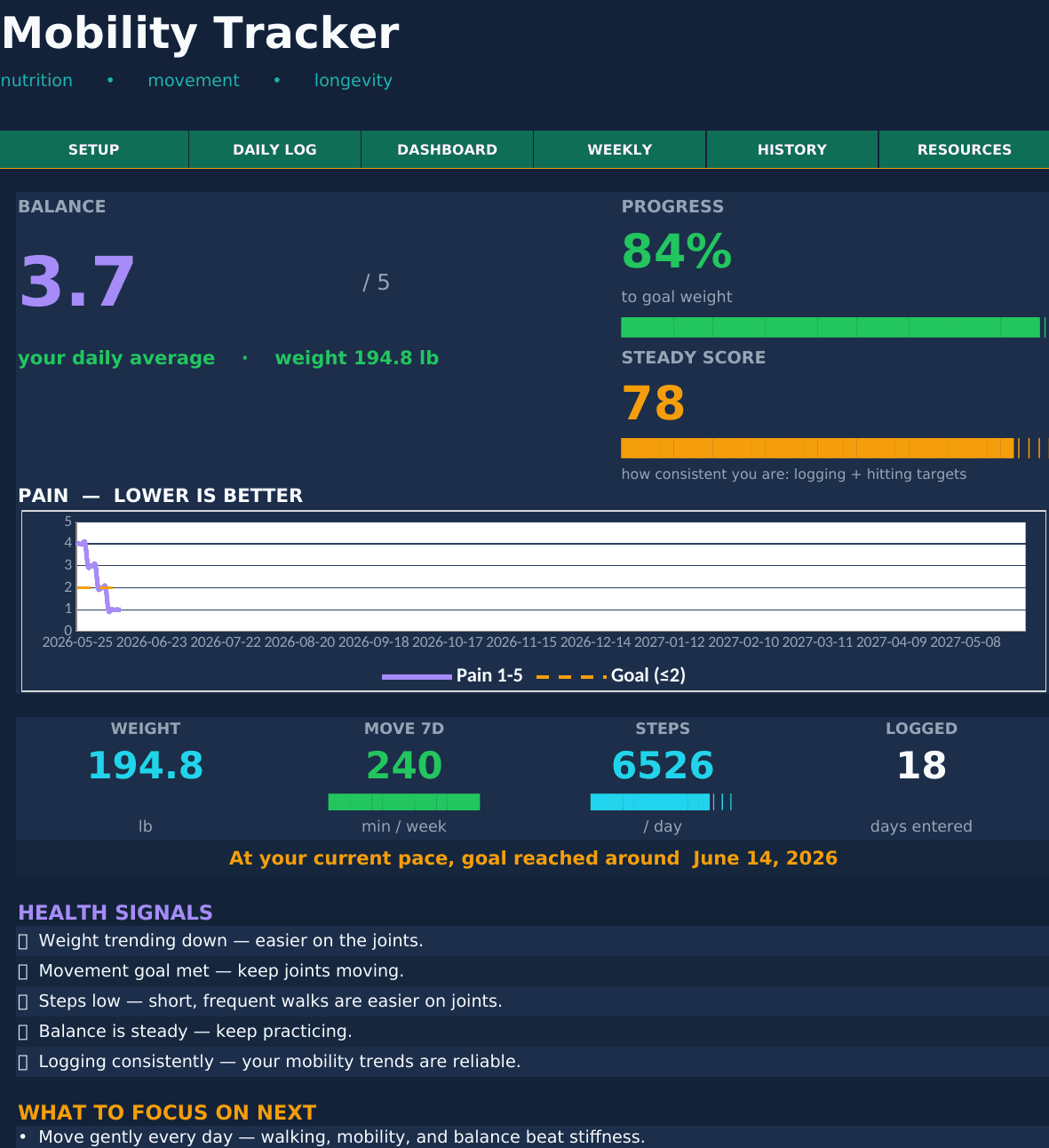Click the 'weight 194.8 lb' summary text

pos(357,358)
